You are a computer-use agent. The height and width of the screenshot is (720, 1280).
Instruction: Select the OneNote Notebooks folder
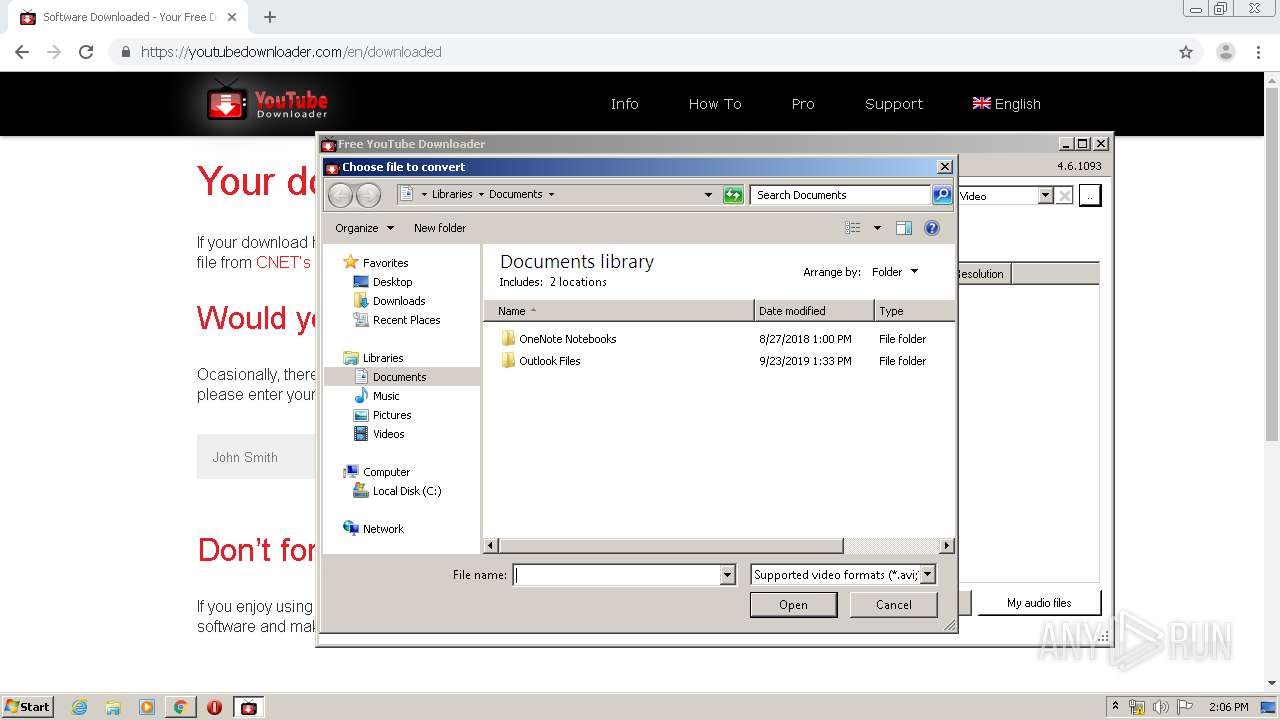click(567, 339)
